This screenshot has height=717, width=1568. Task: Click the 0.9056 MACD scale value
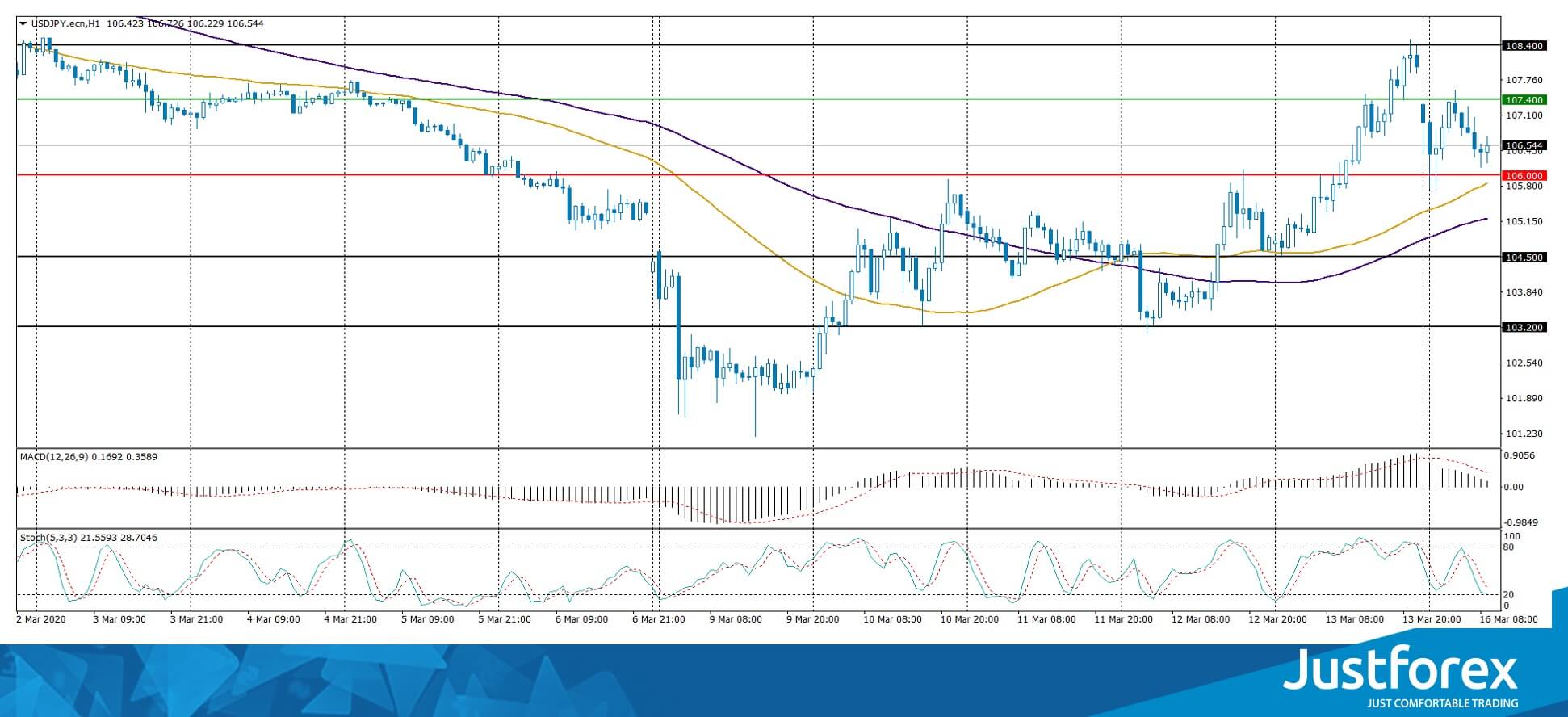click(1520, 455)
